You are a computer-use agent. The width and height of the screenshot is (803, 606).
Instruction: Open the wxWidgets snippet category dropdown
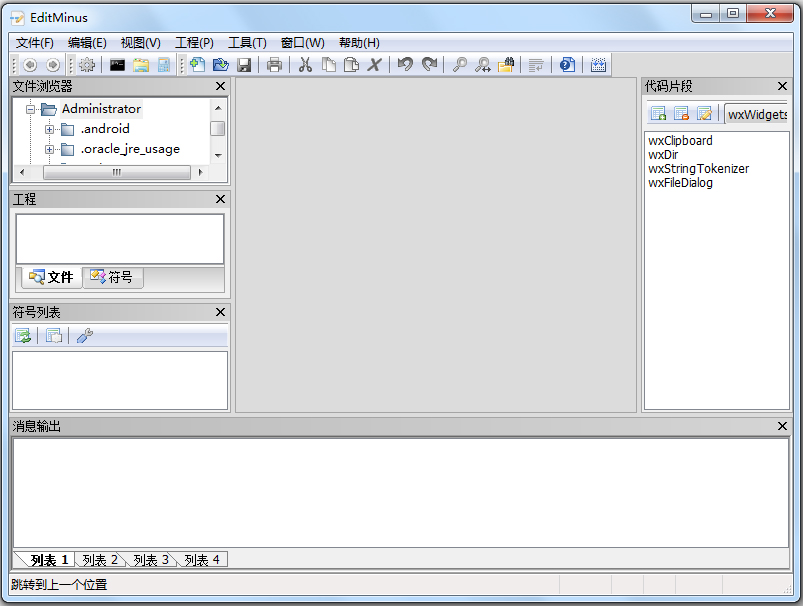point(757,114)
